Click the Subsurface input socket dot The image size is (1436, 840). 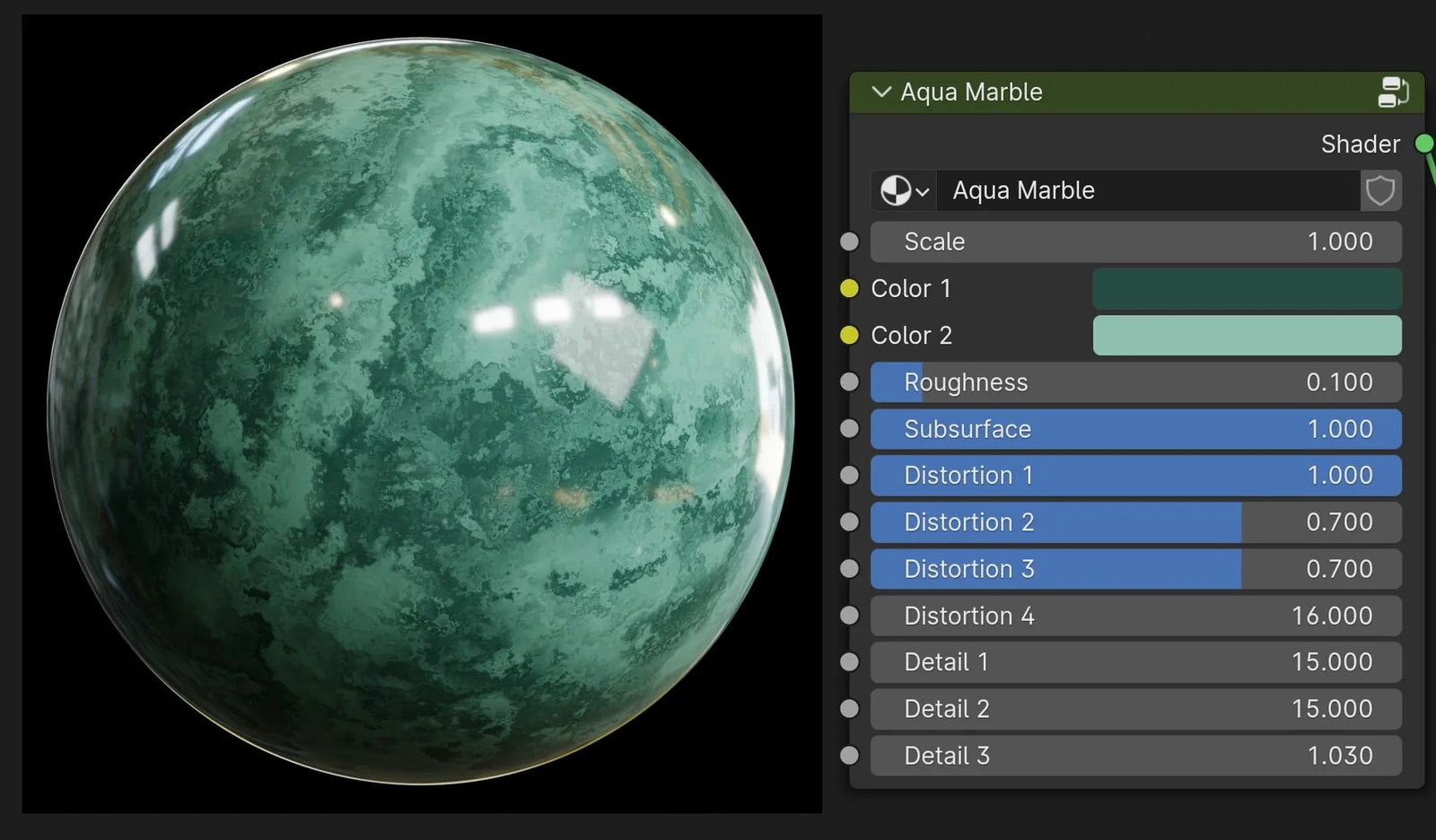click(848, 428)
